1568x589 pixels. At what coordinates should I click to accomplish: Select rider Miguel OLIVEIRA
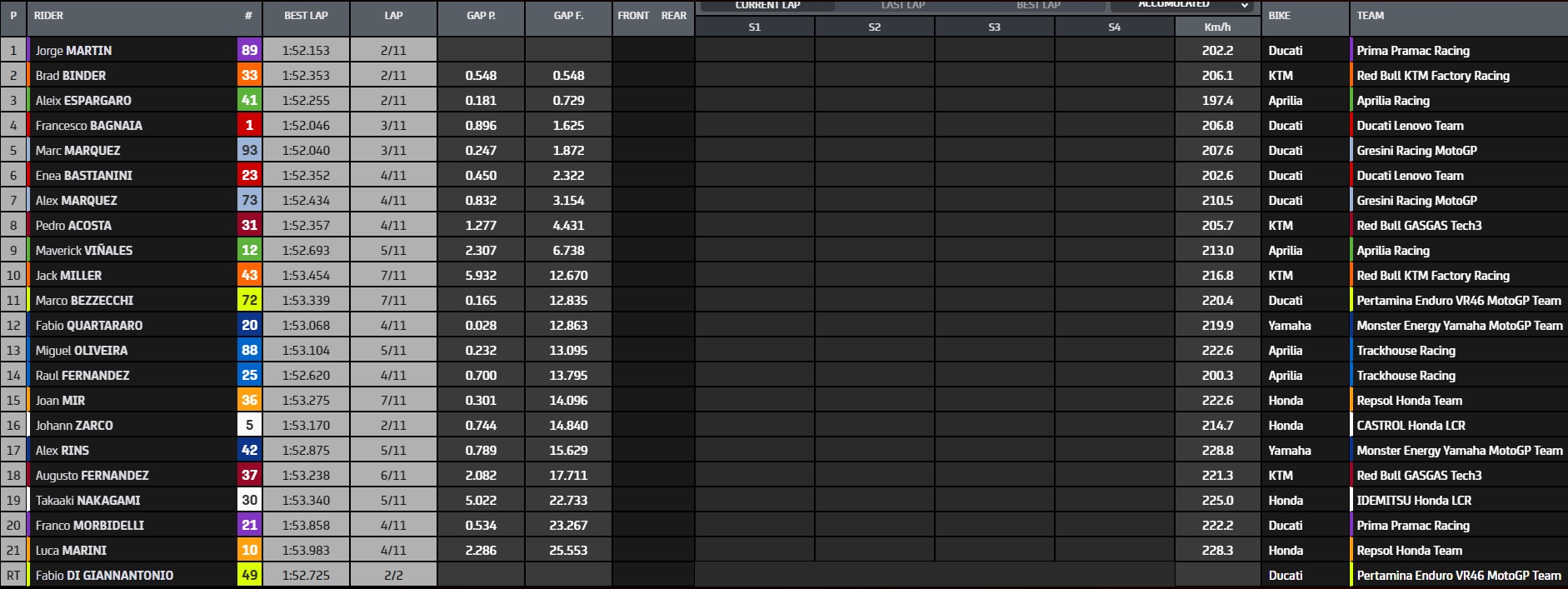pos(82,351)
